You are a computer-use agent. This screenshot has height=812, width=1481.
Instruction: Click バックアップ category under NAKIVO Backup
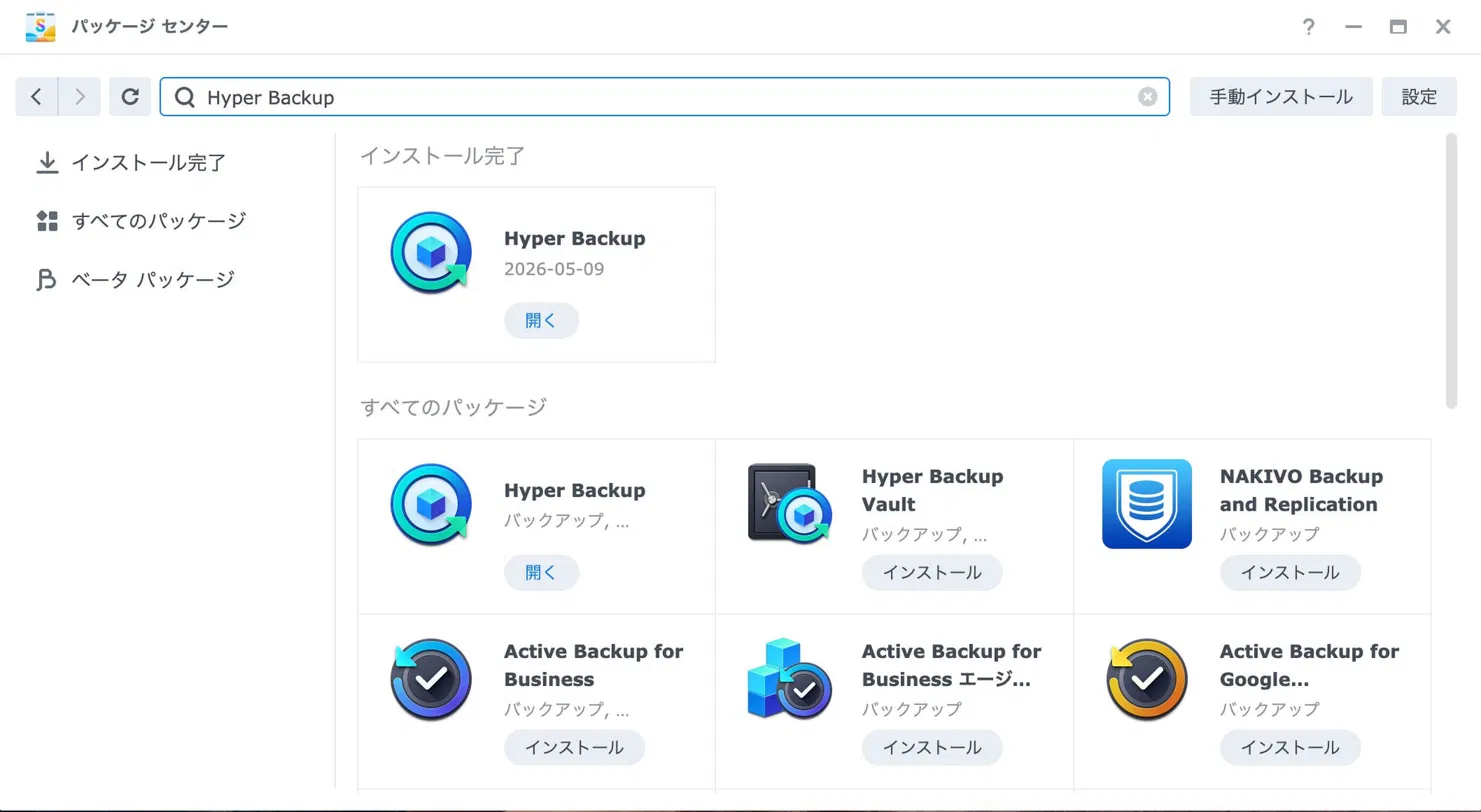tap(1269, 534)
